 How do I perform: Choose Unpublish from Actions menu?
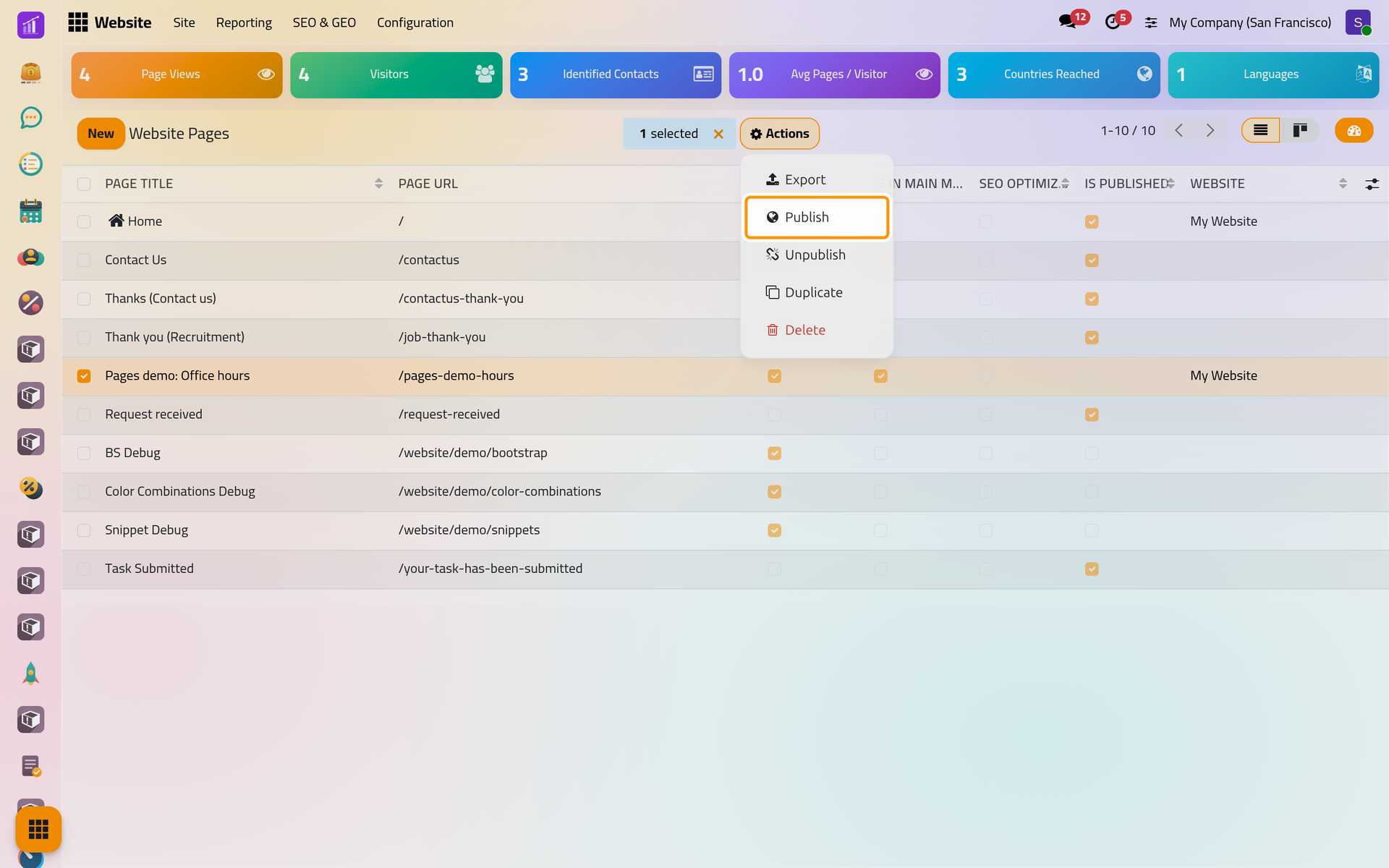point(817,255)
